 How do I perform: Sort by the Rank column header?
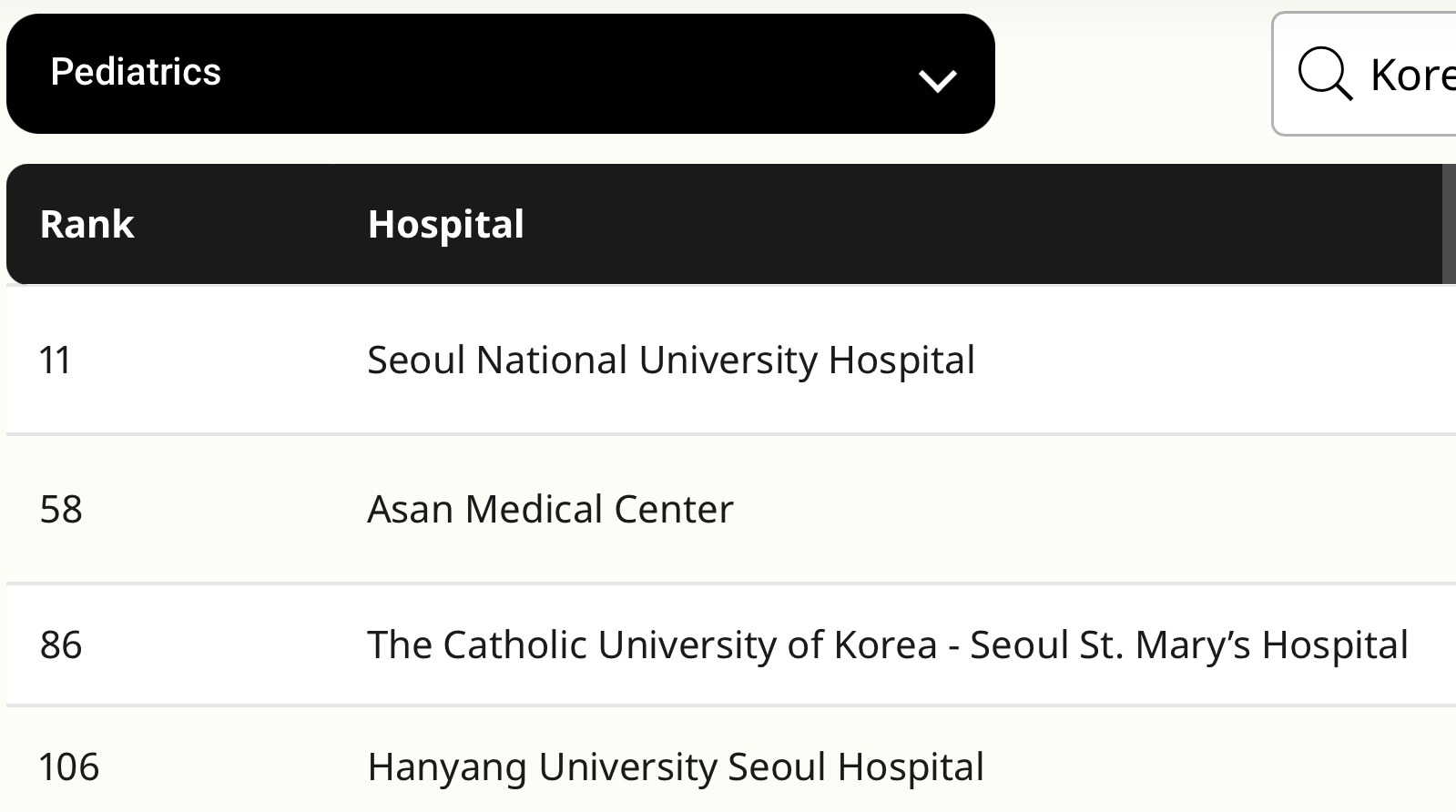(x=87, y=224)
